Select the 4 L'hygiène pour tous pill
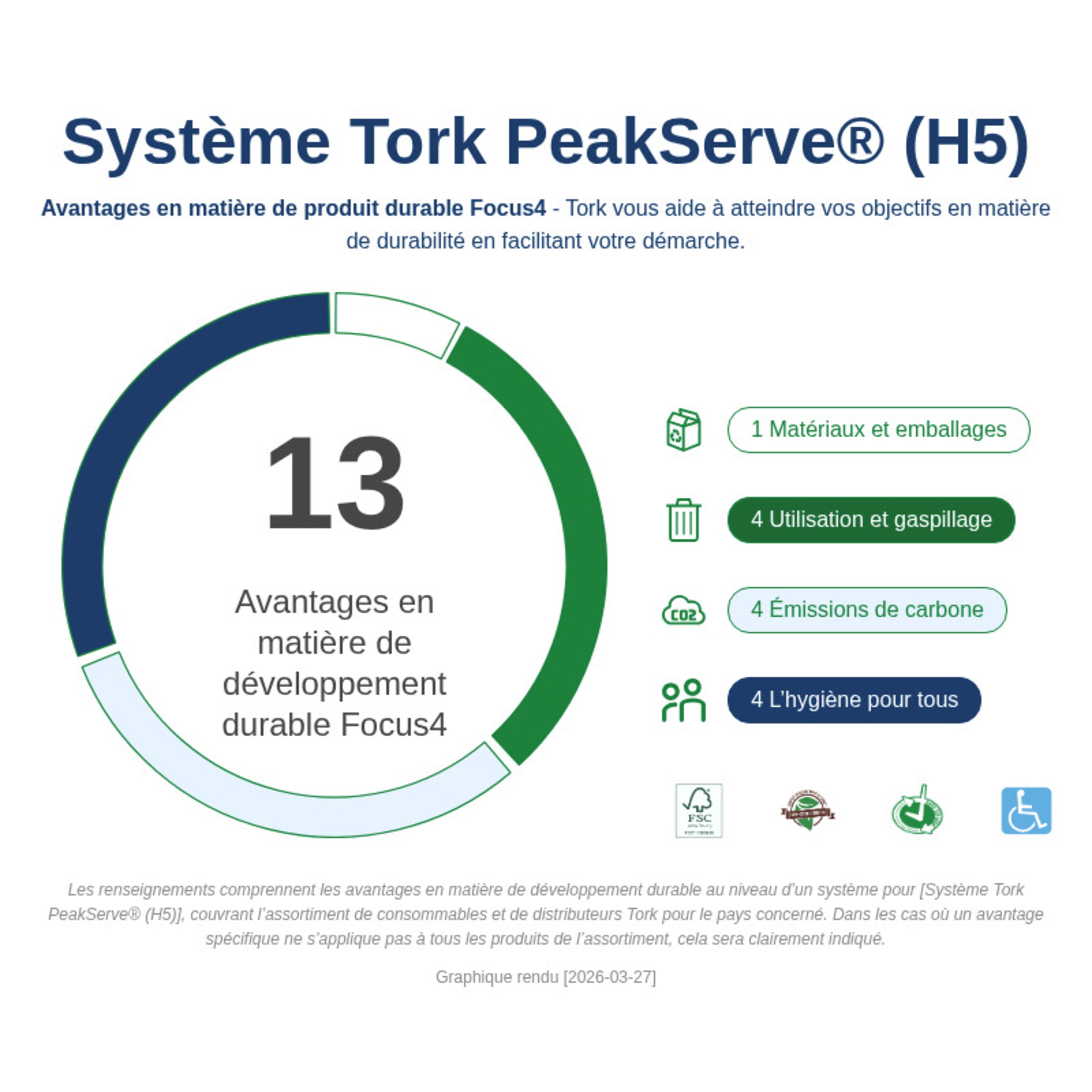 pyautogui.click(x=855, y=700)
